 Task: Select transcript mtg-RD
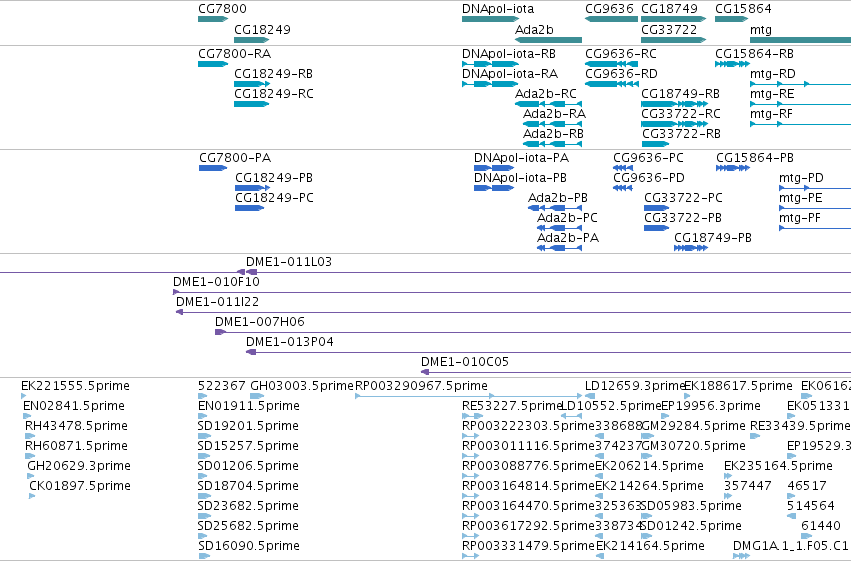click(x=801, y=84)
